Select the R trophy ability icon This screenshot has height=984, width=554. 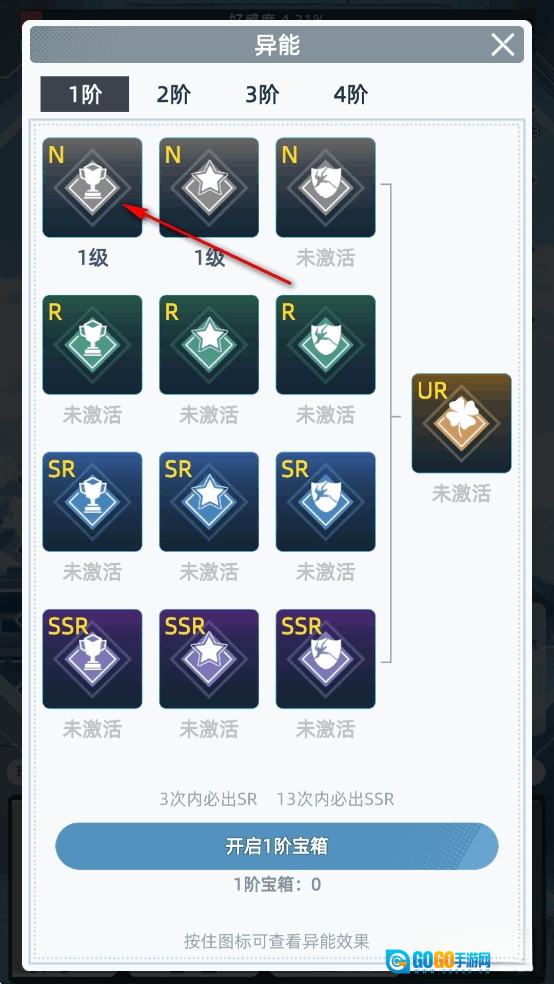coord(92,345)
